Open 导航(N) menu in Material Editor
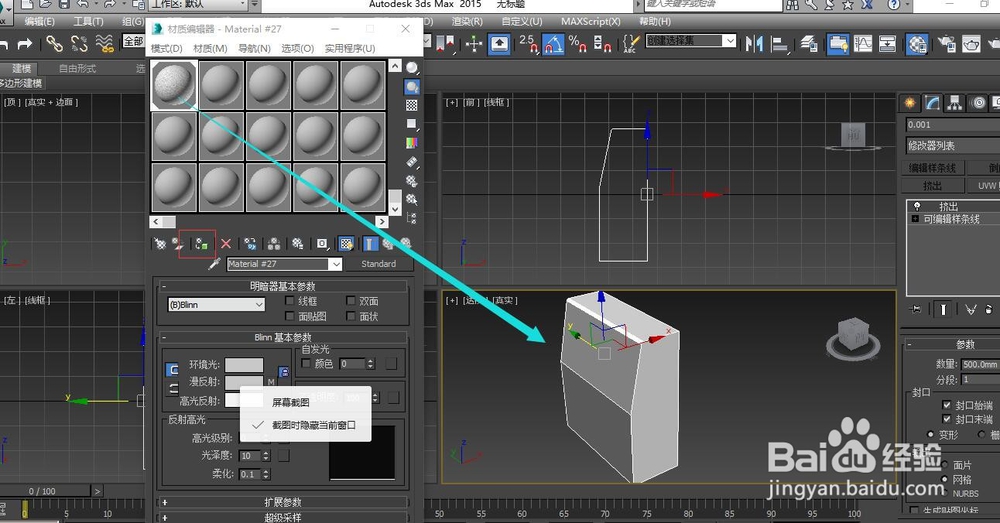 (254, 48)
